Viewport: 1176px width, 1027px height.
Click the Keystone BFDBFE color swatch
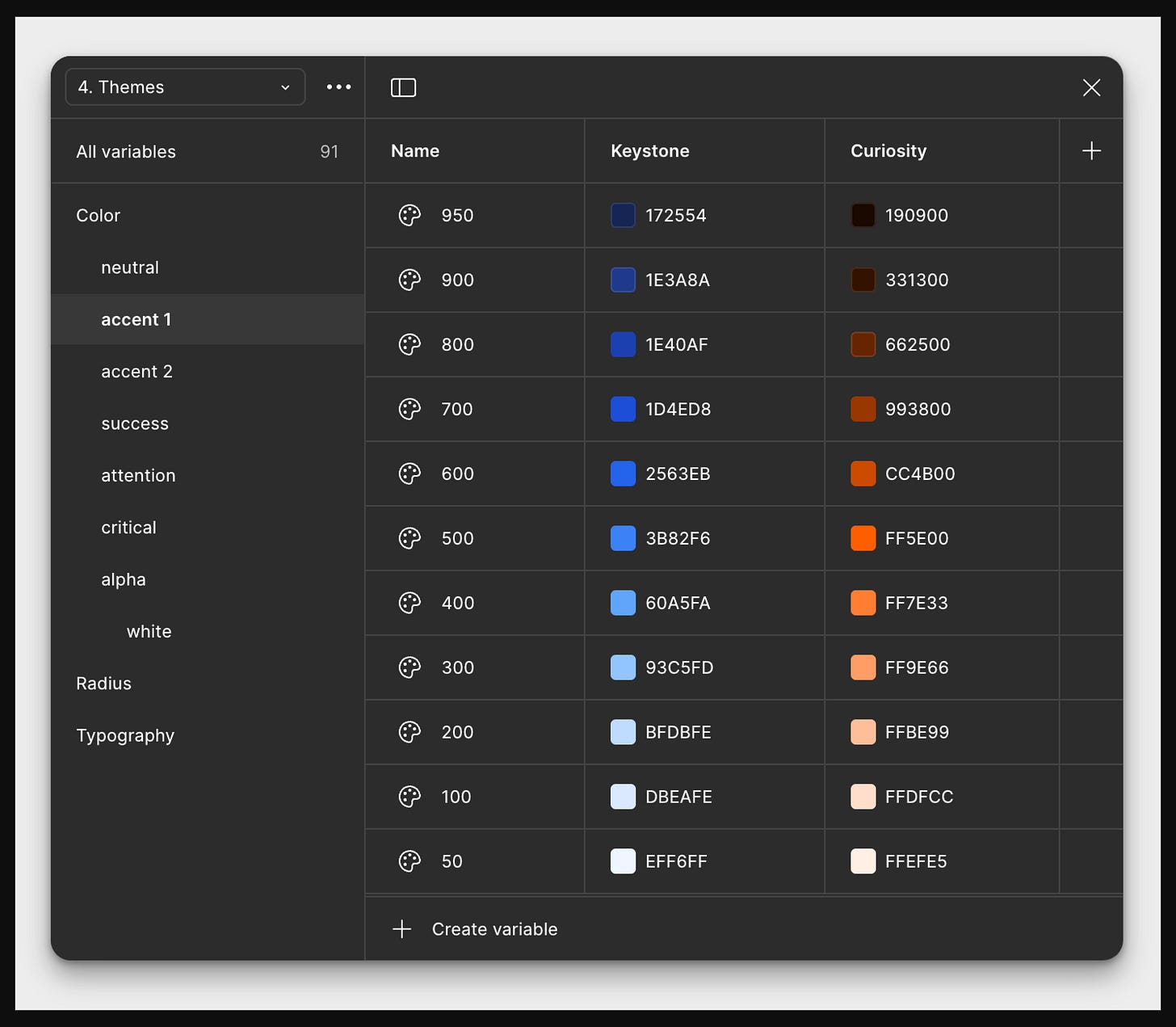pos(623,732)
